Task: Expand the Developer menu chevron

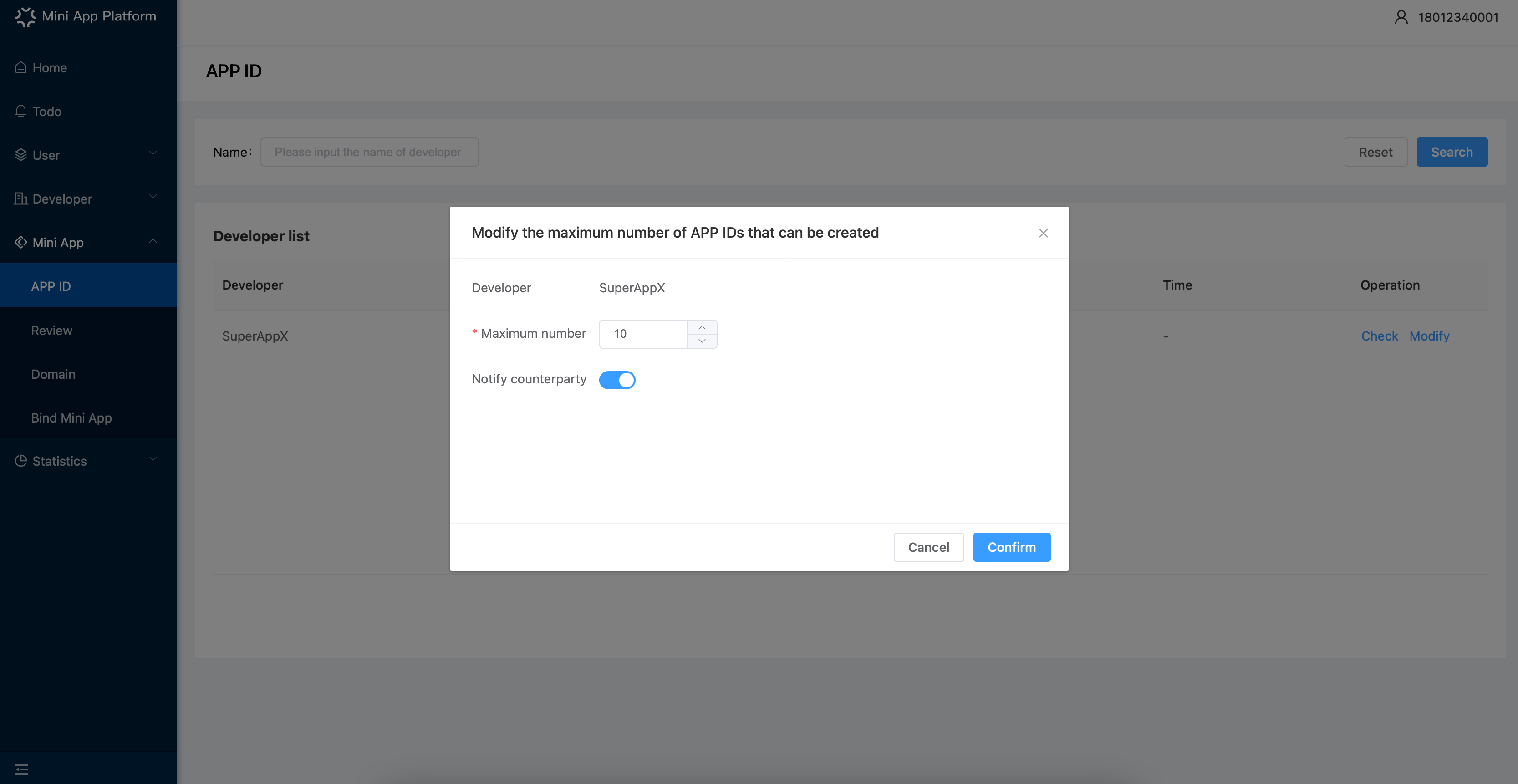Action: (x=153, y=197)
